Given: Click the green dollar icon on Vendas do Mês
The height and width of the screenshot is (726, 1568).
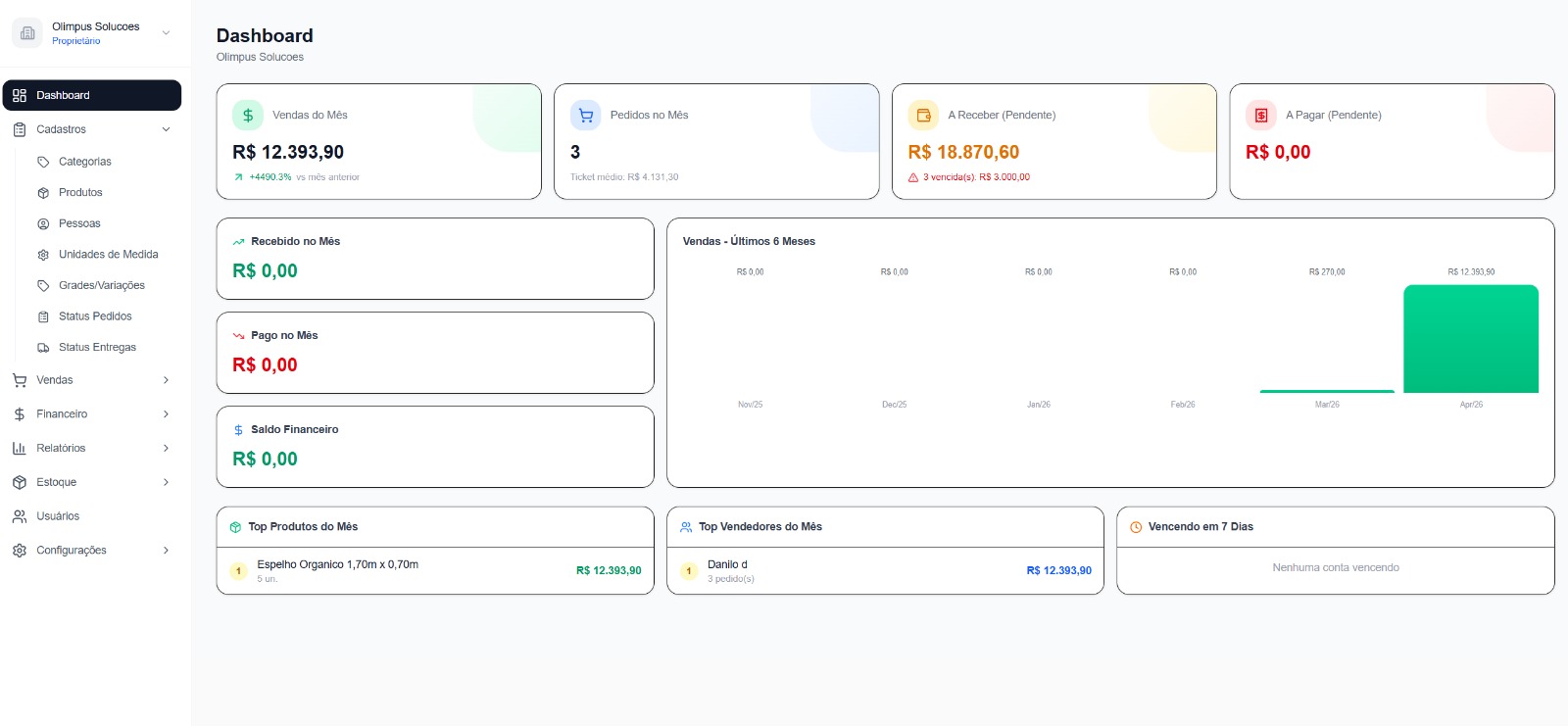Looking at the screenshot, I should click(248, 115).
